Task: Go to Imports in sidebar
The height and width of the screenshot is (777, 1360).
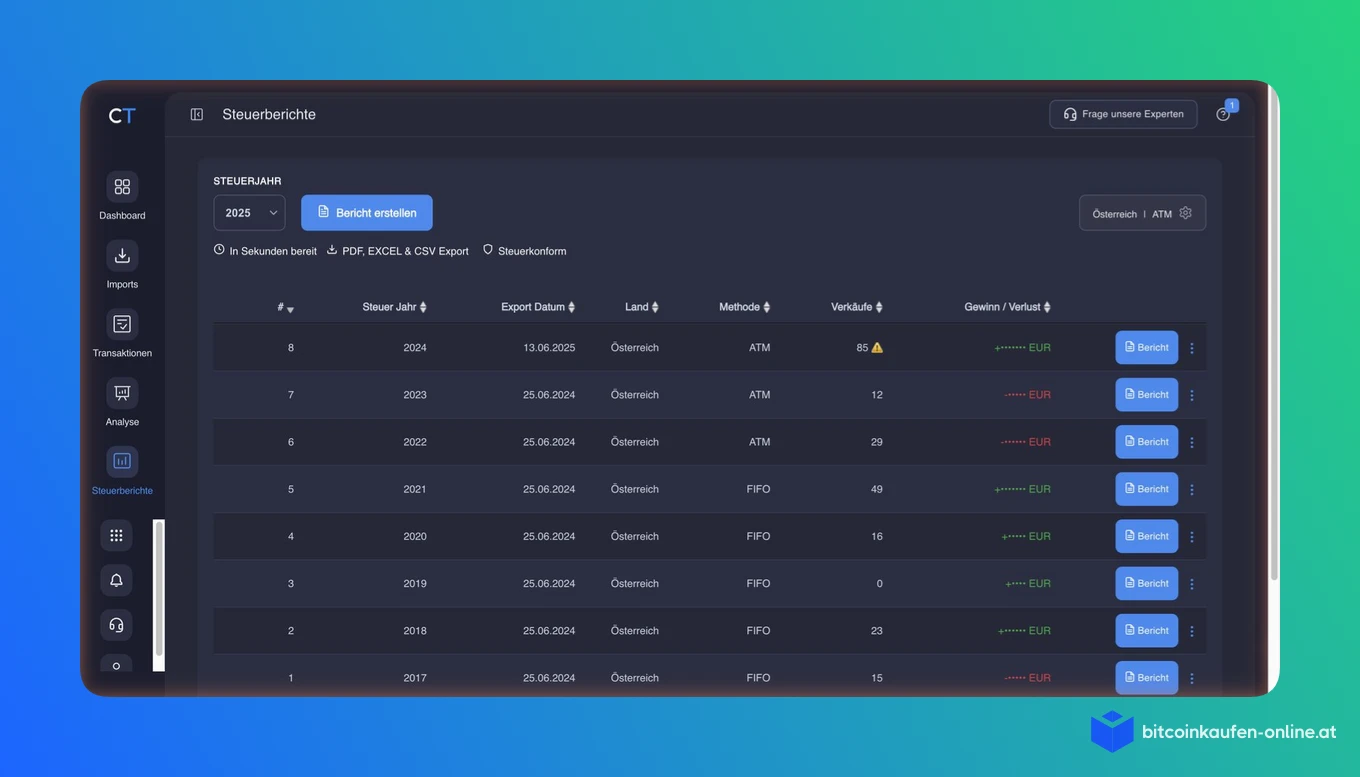Action: [x=122, y=256]
